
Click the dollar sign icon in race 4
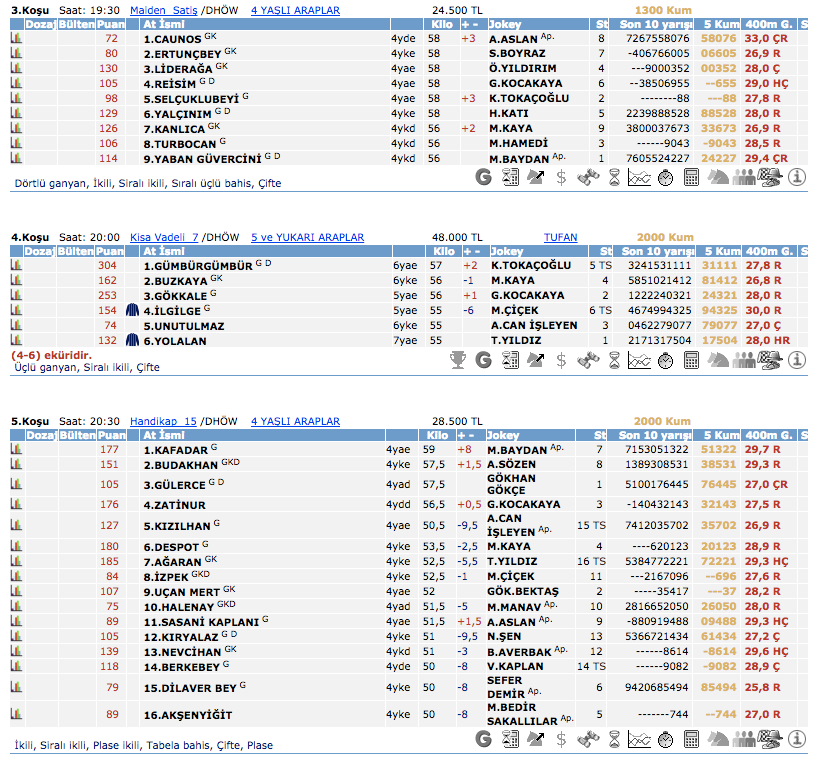pyautogui.click(x=561, y=359)
